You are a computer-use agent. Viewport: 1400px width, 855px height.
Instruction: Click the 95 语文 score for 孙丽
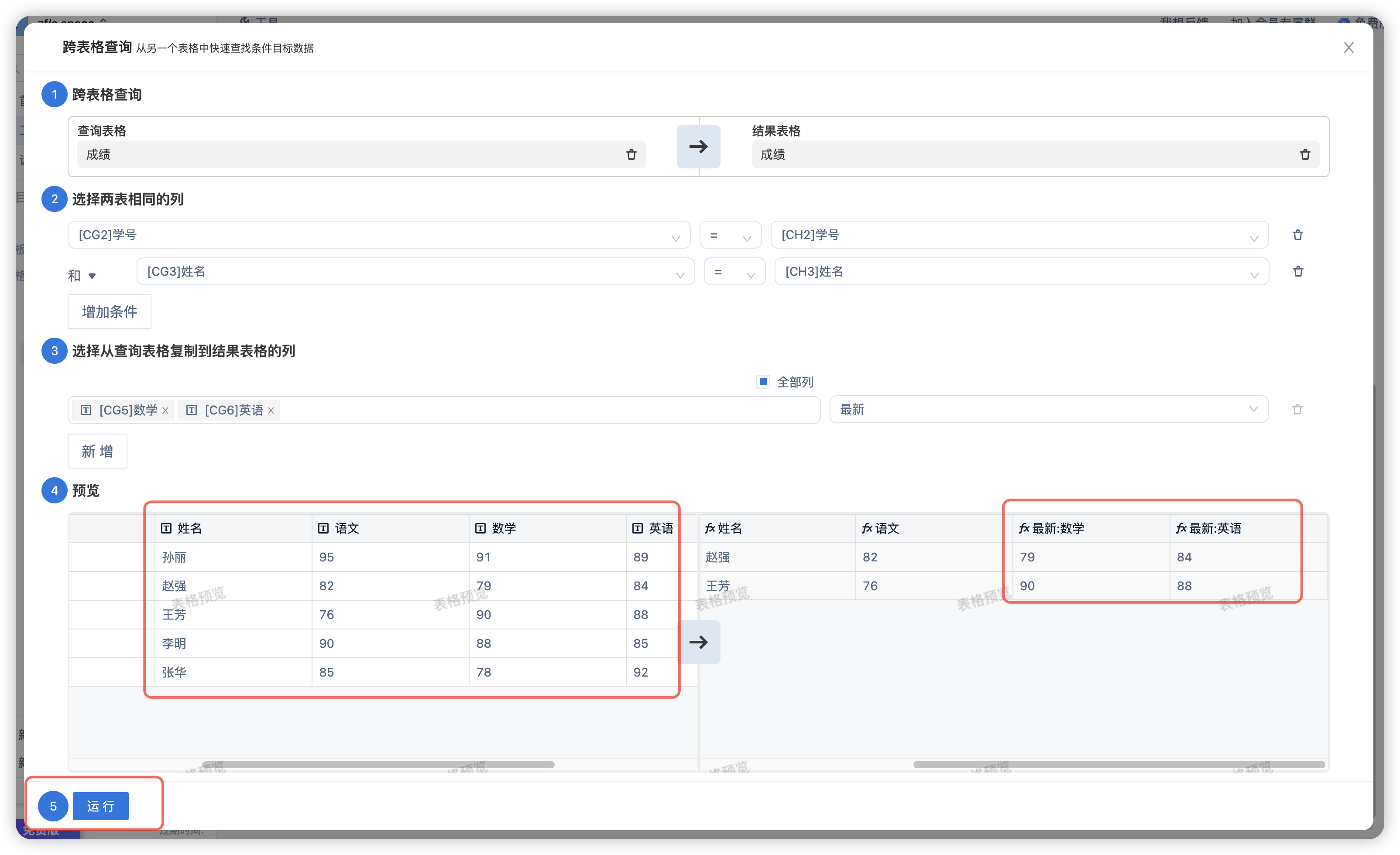390,557
